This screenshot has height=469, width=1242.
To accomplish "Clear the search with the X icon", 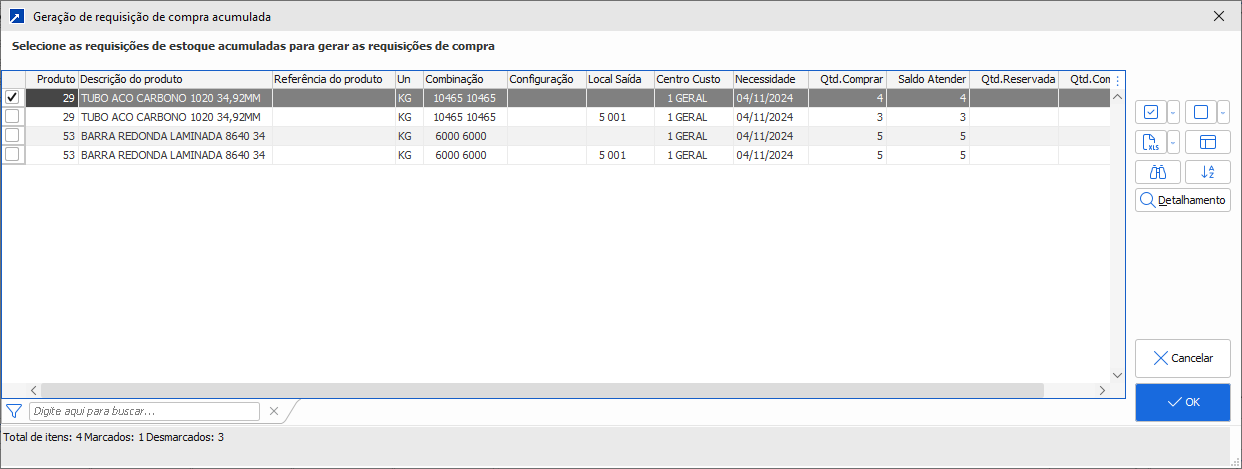I will [274, 411].
